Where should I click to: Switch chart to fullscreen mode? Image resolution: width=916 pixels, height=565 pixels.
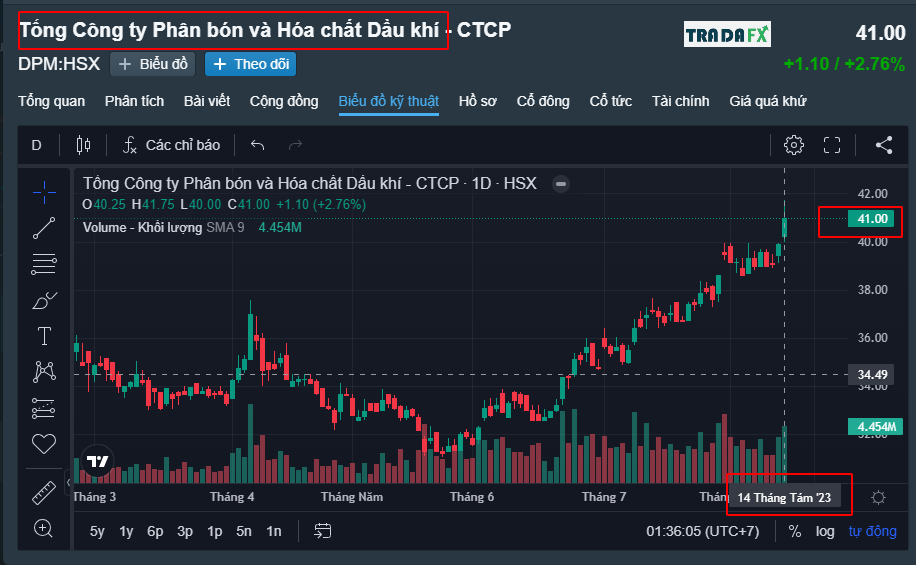pos(832,145)
